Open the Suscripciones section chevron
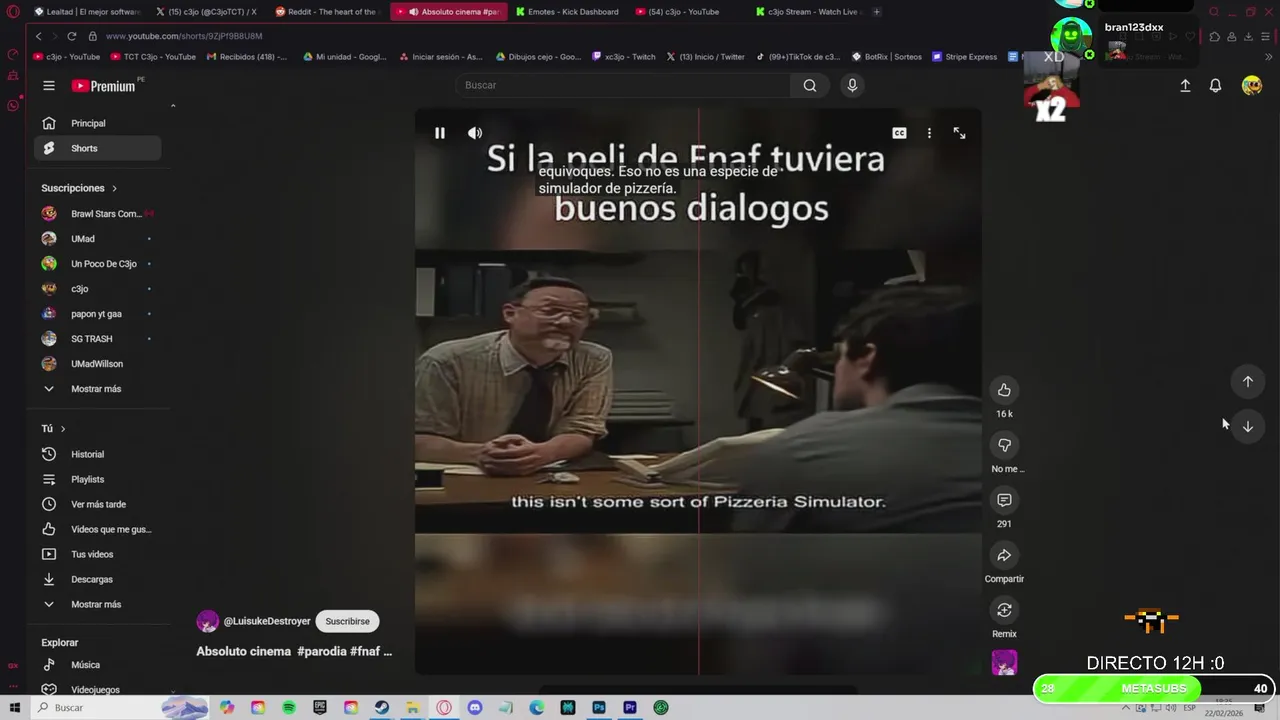This screenshot has width=1280, height=720. tap(114, 188)
